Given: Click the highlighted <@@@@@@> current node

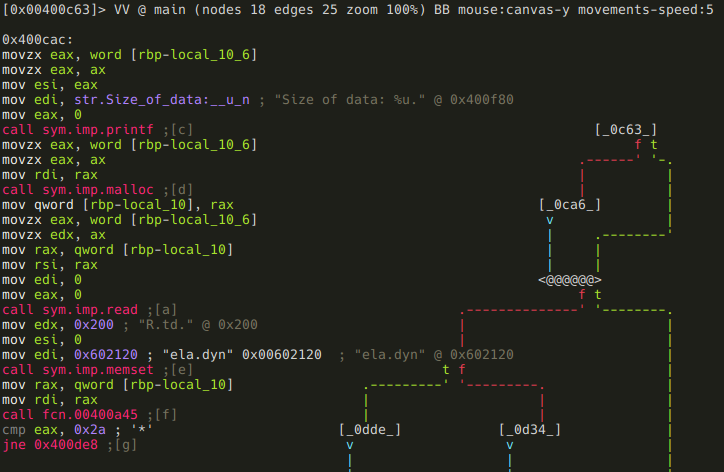Looking at the screenshot, I should [570, 279].
